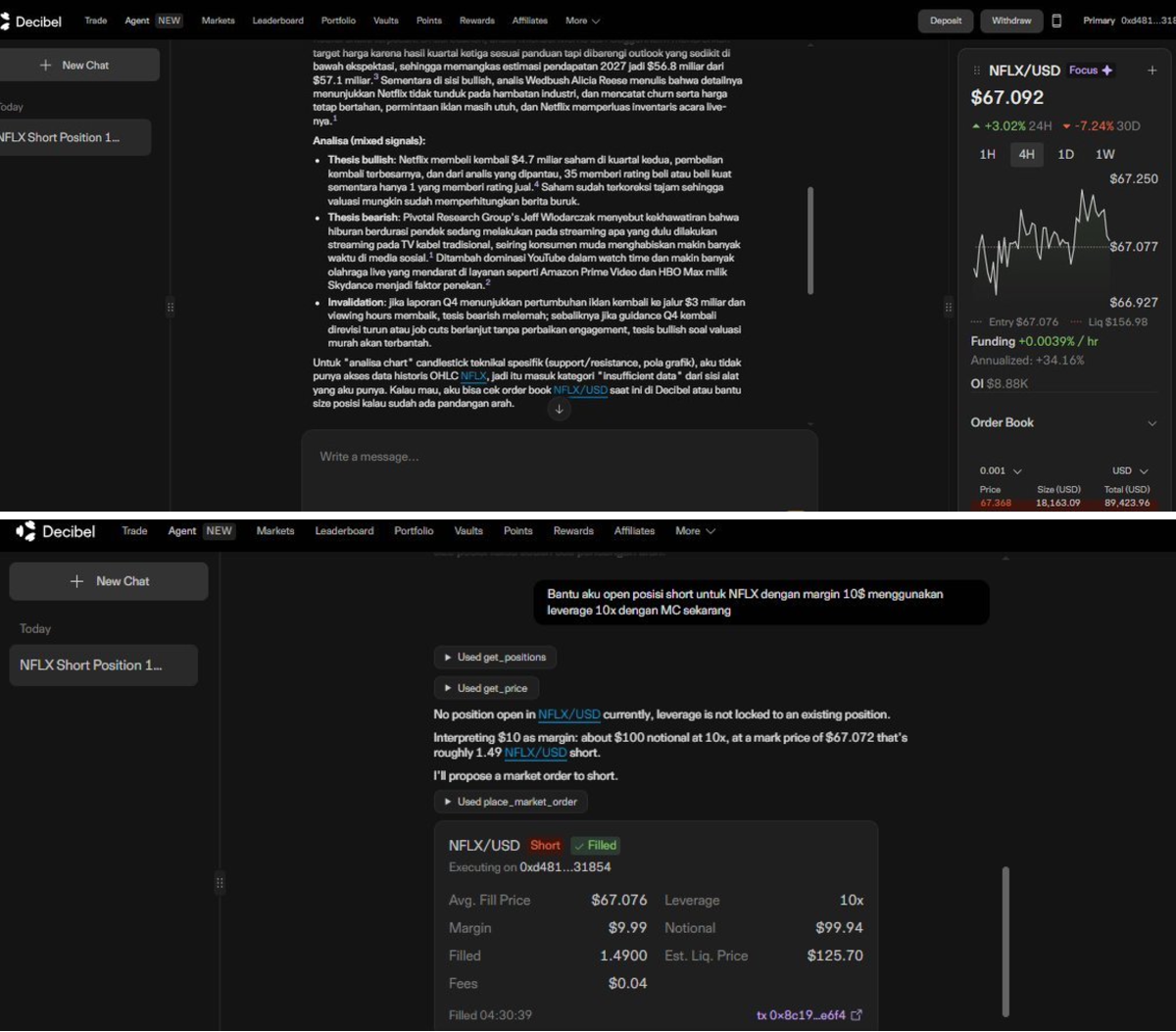The height and width of the screenshot is (1032, 1176).
Task: Go to Portfolio in the bottom screenshot
Action: point(414,531)
